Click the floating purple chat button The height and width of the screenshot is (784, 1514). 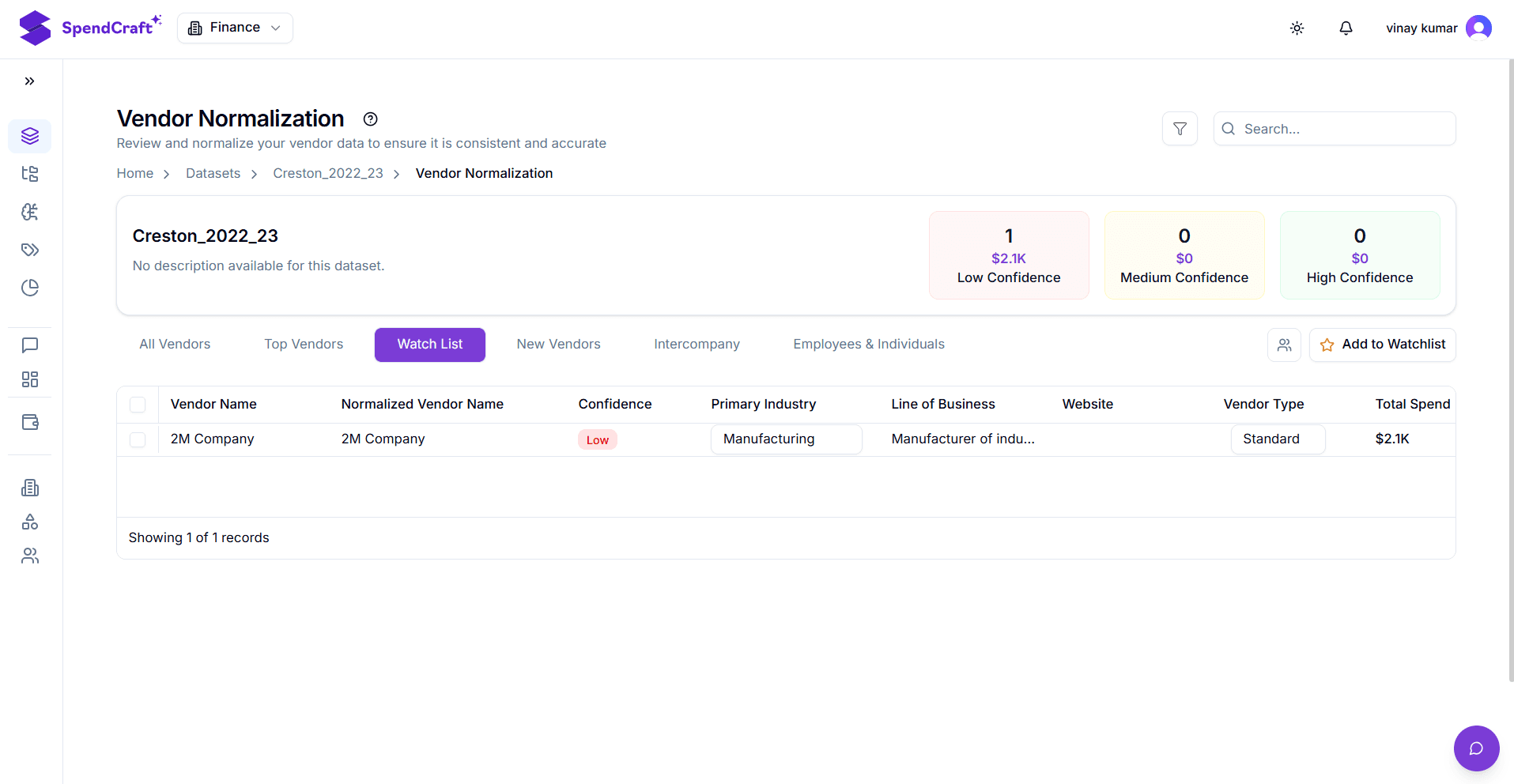[1475, 748]
